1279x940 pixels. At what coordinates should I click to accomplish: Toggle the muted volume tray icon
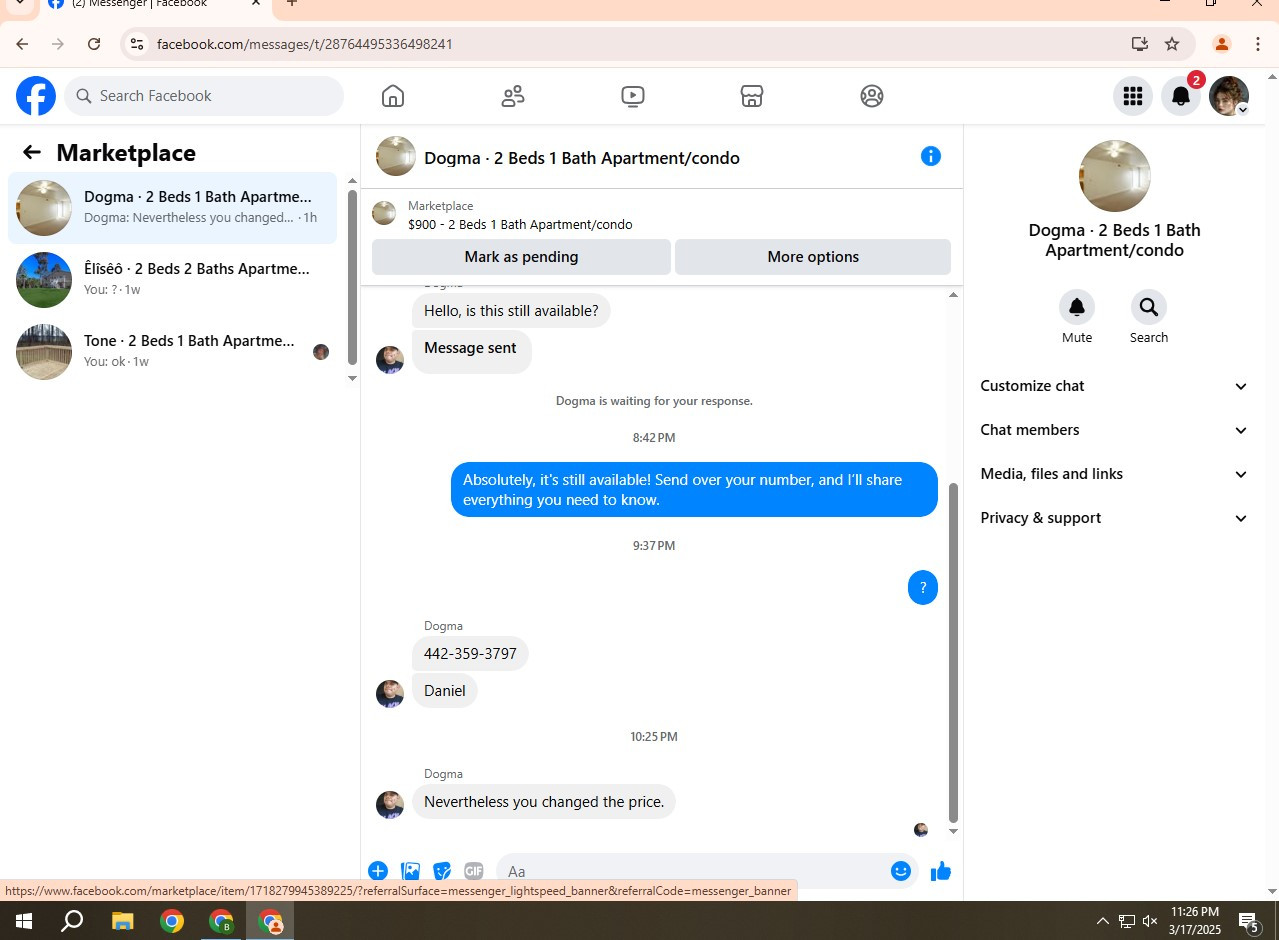1150,921
